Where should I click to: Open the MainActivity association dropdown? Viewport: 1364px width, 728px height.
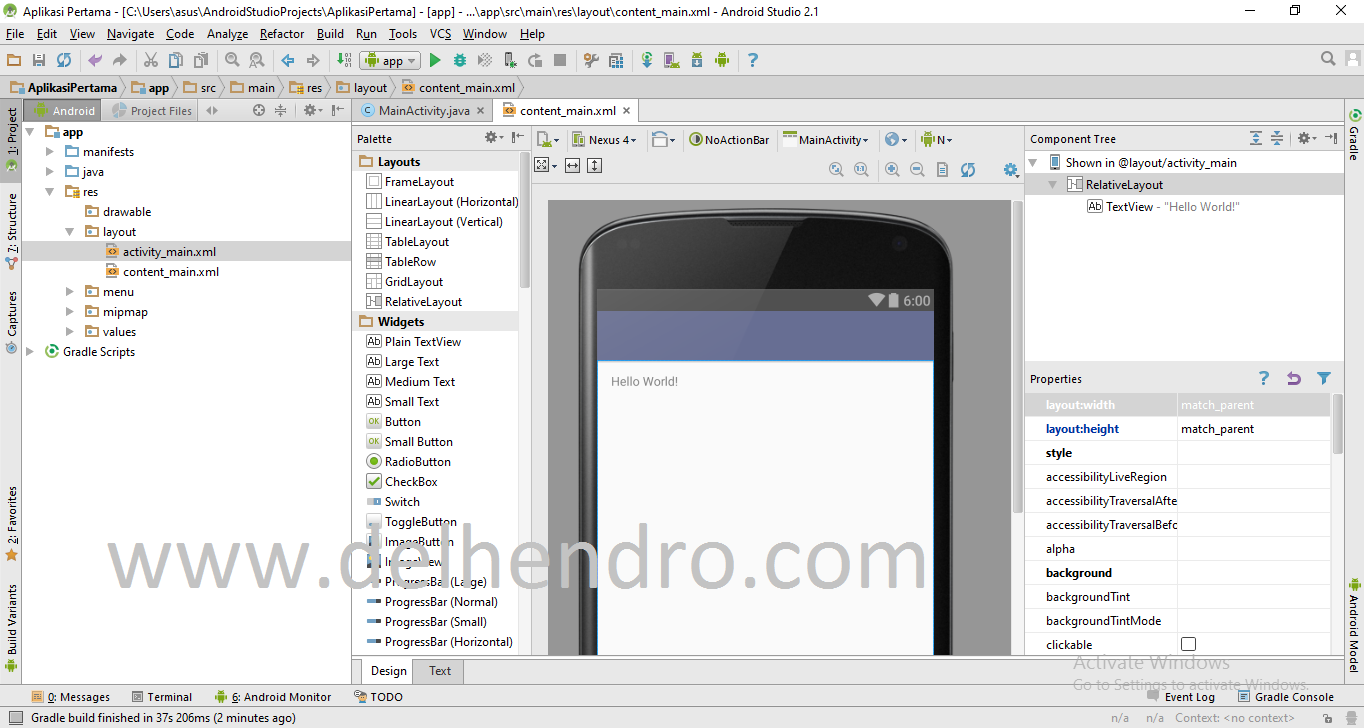pyautogui.click(x=826, y=140)
